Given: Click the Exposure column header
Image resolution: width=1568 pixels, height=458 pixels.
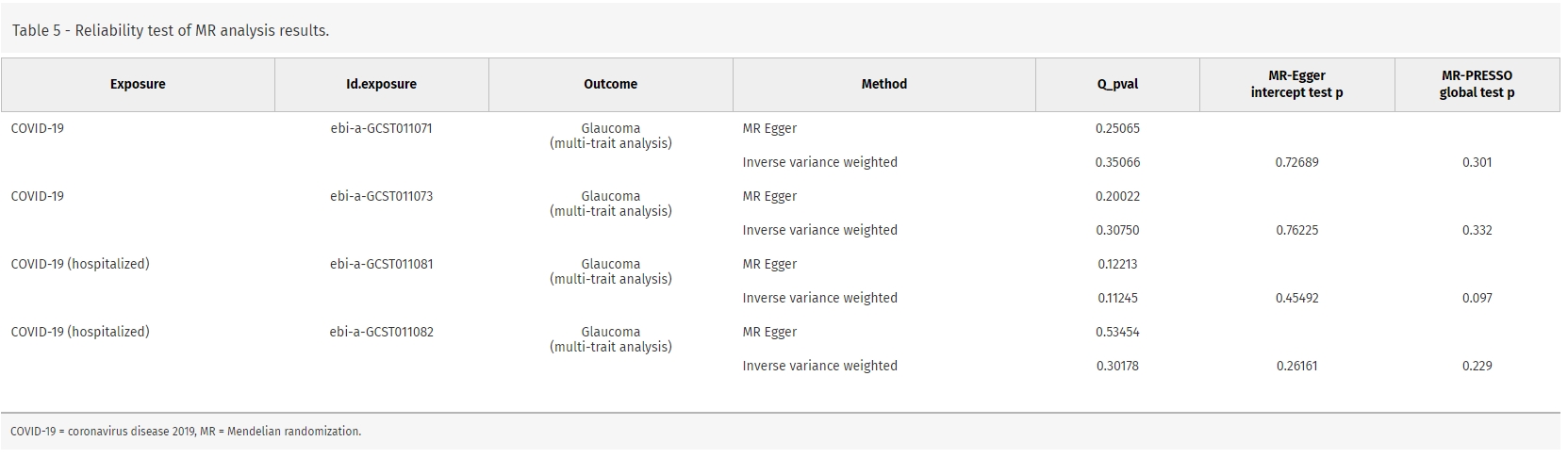Looking at the screenshot, I should pos(138,84).
